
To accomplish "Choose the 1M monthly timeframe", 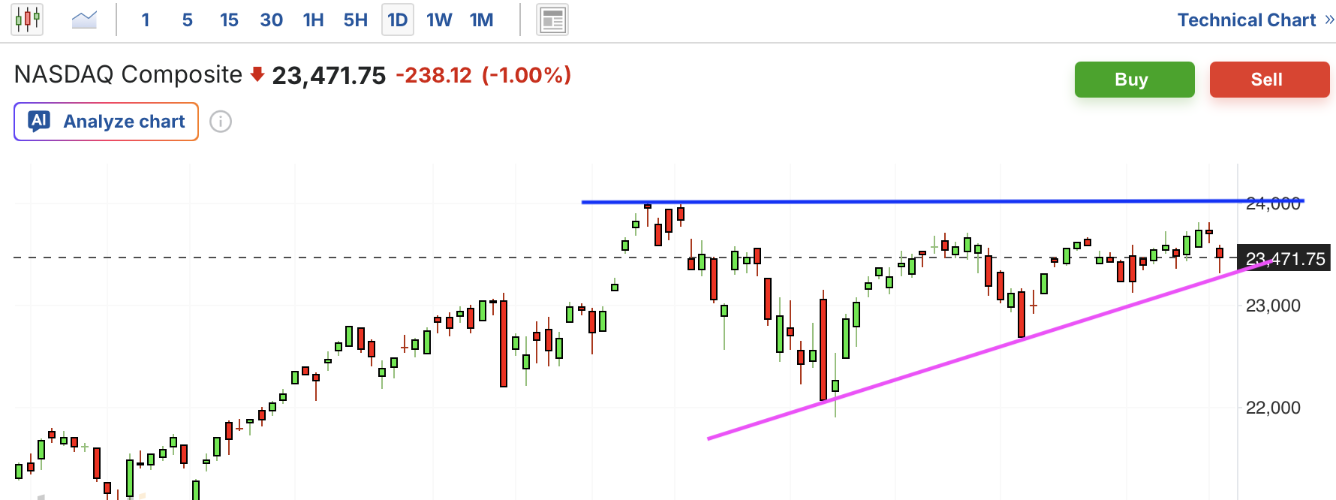I will coord(481,19).
